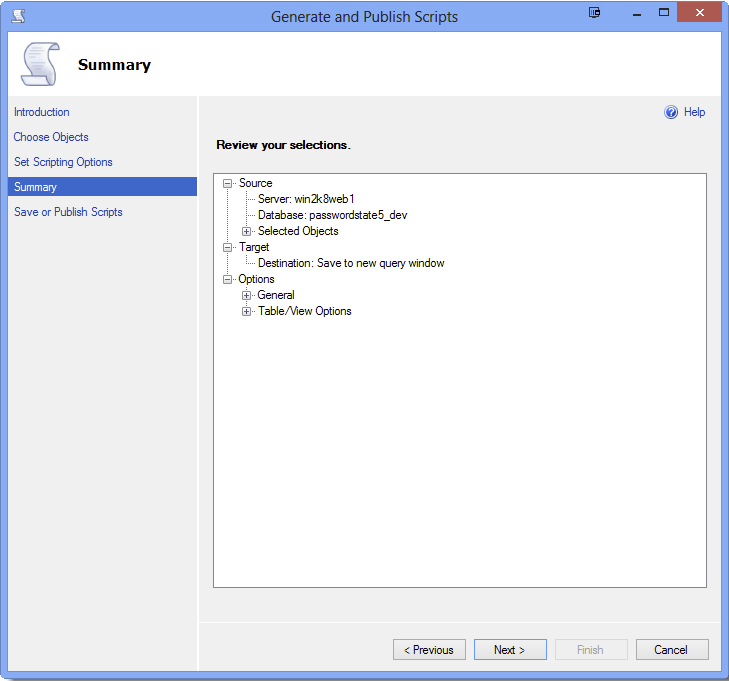This screenshot has width=729, height=681.
Task: Click the title bar script app icon
Action: coord(19,16)
